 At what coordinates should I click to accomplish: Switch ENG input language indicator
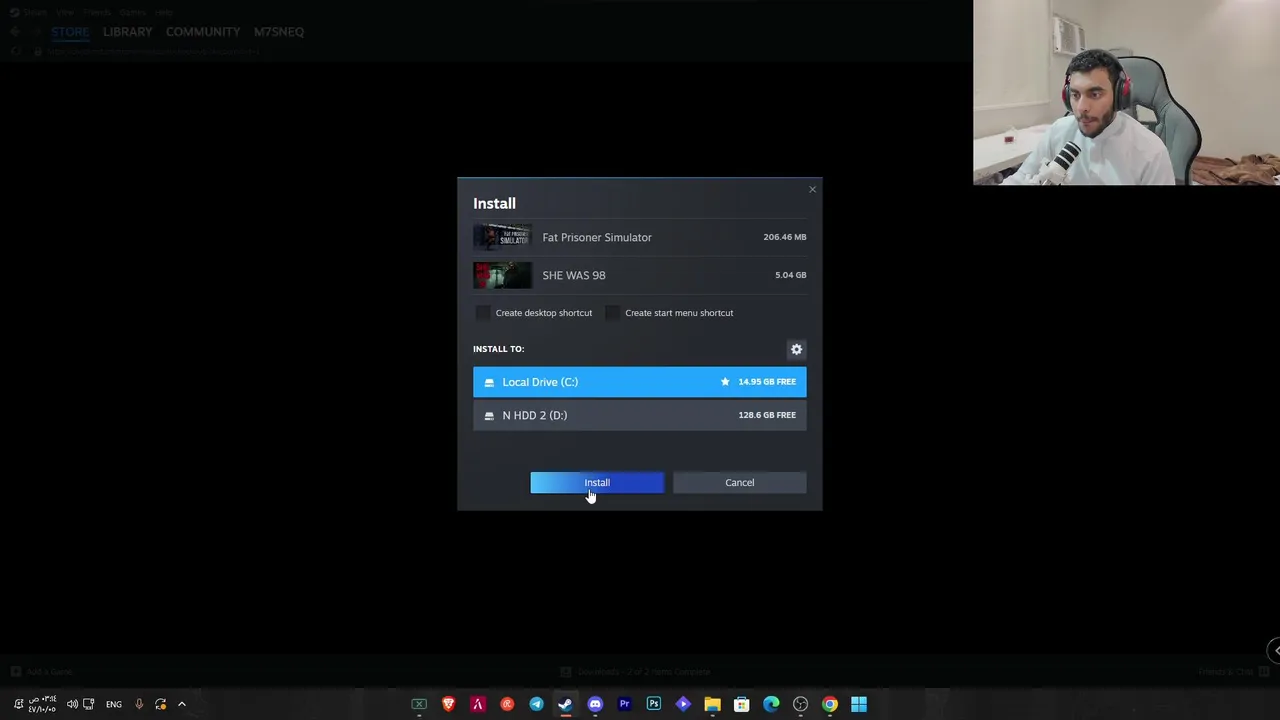114,704
